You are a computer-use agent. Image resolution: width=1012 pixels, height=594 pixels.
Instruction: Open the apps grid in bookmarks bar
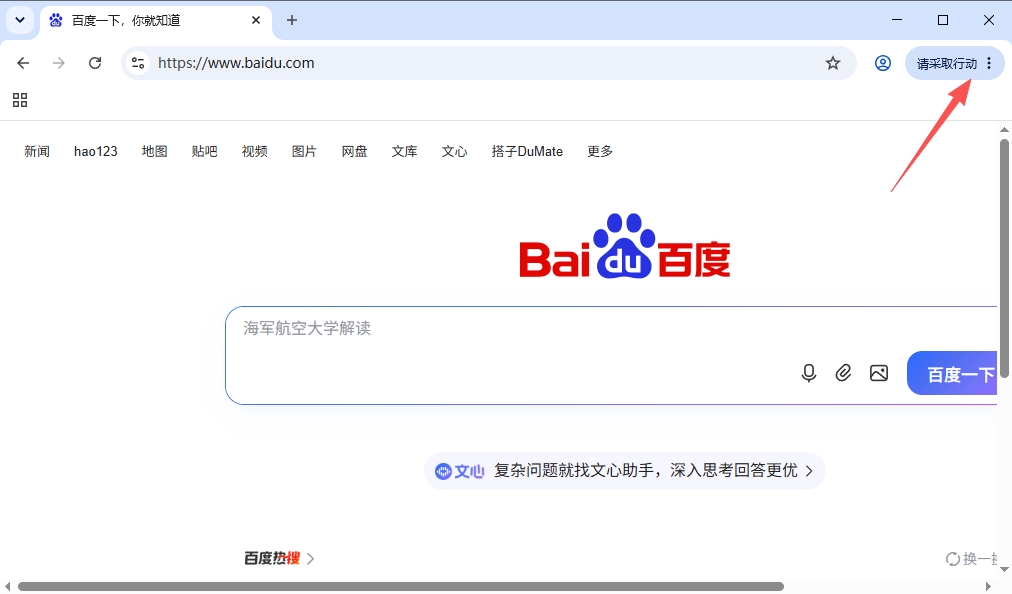pyautogui.click(x=20, y=100)
